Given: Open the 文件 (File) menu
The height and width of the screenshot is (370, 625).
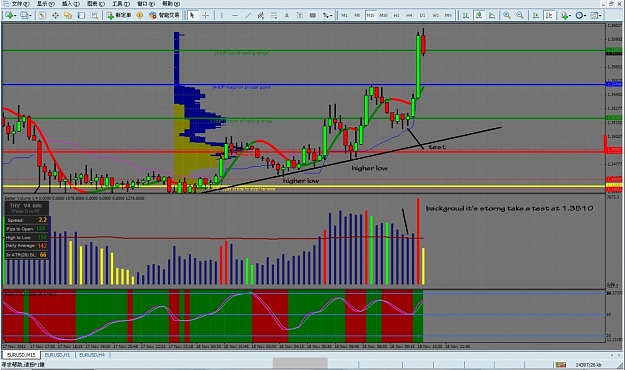Looking at the screenshot, I should [20, 4].
